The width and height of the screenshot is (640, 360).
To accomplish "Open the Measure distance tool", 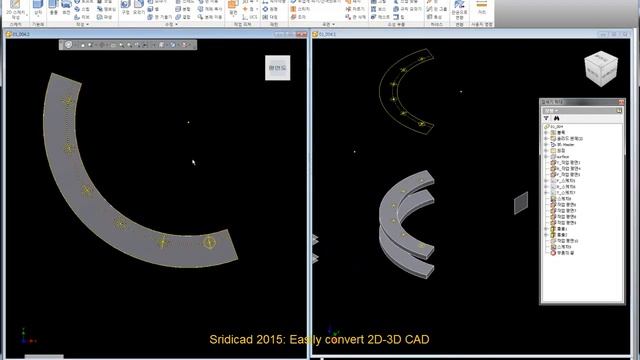I will click(482, 8).
